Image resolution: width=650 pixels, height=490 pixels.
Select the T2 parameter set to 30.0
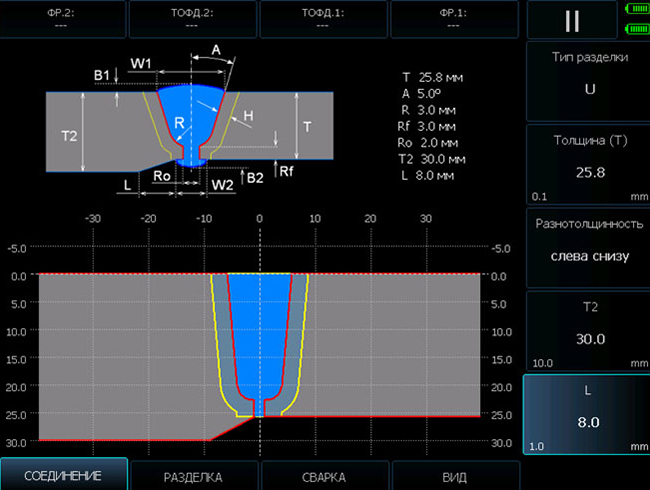pyautogui.click(x=585, y=330)
